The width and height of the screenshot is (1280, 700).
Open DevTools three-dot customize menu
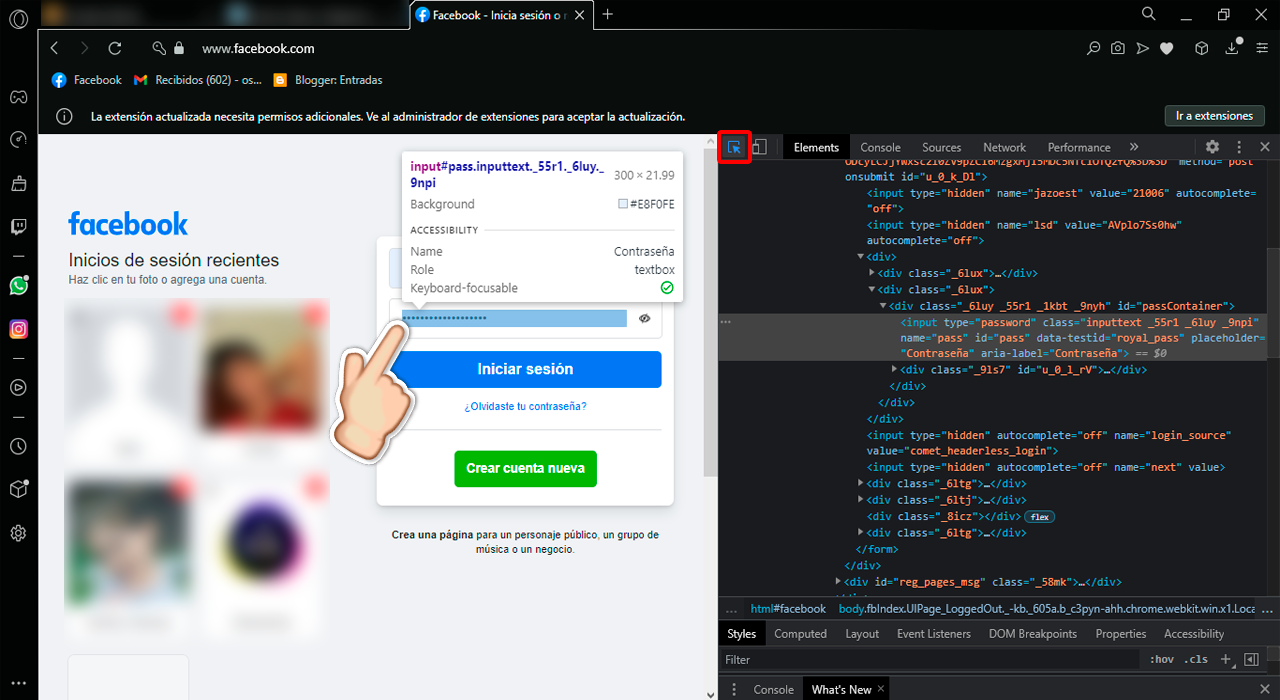pyautogui.click(x=1239, y=147)
